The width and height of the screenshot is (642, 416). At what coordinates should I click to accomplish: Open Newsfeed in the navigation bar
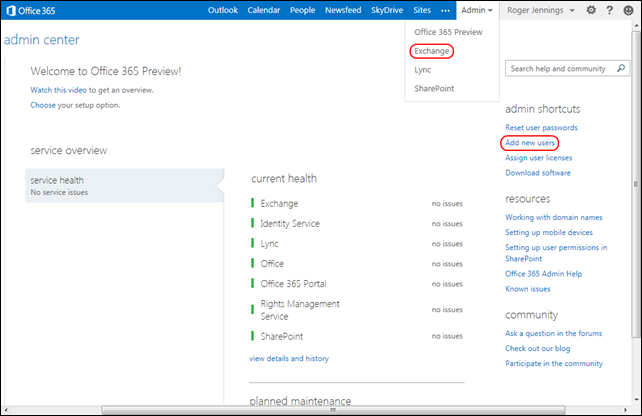[x=343, y=10]
